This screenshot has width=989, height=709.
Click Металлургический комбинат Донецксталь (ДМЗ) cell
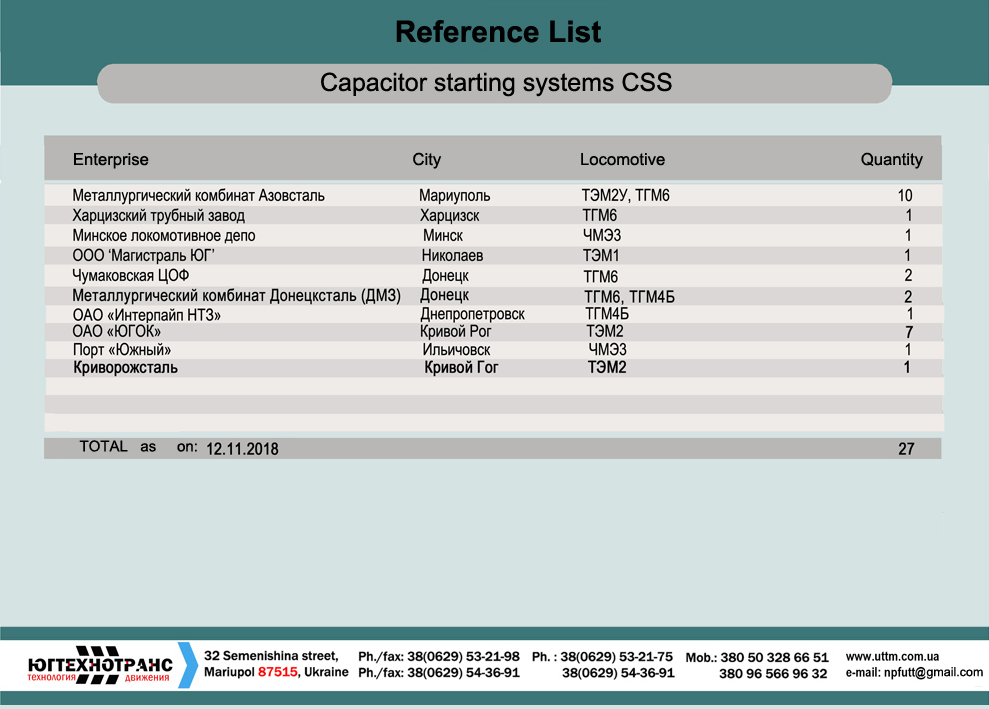pos(237,296)
